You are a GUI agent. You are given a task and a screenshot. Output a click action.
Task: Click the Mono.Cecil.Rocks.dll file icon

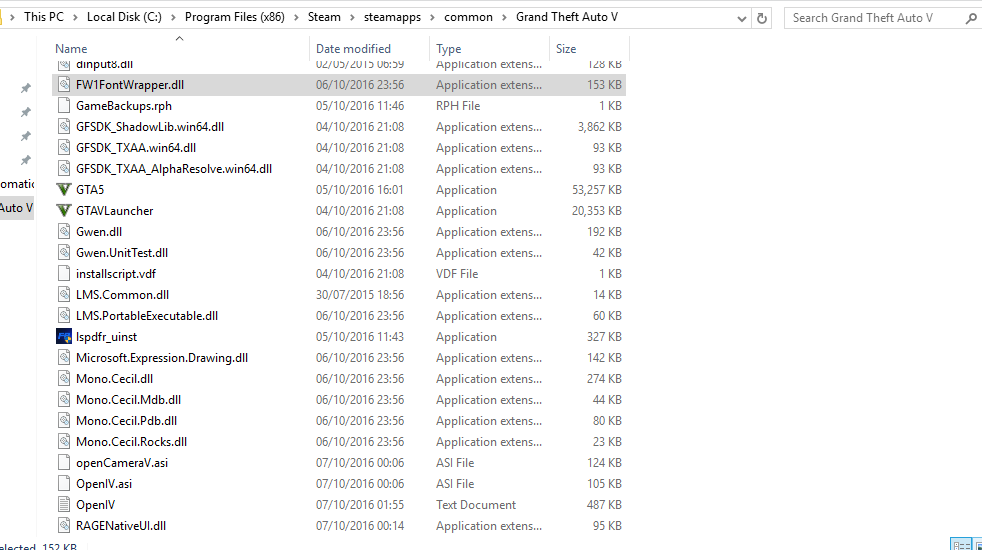(x=64, y=442)
